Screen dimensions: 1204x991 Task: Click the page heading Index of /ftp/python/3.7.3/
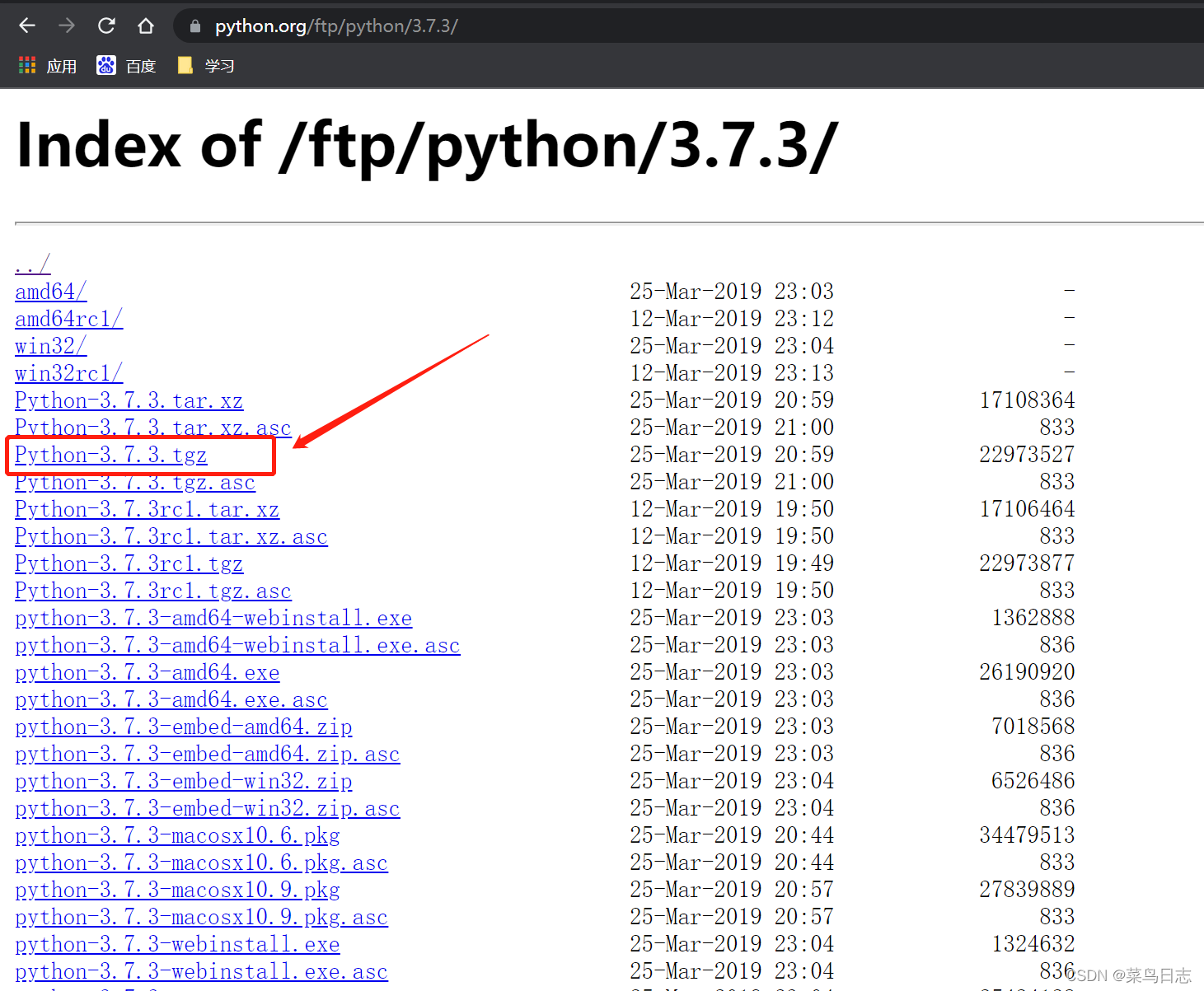coord(427,147)
